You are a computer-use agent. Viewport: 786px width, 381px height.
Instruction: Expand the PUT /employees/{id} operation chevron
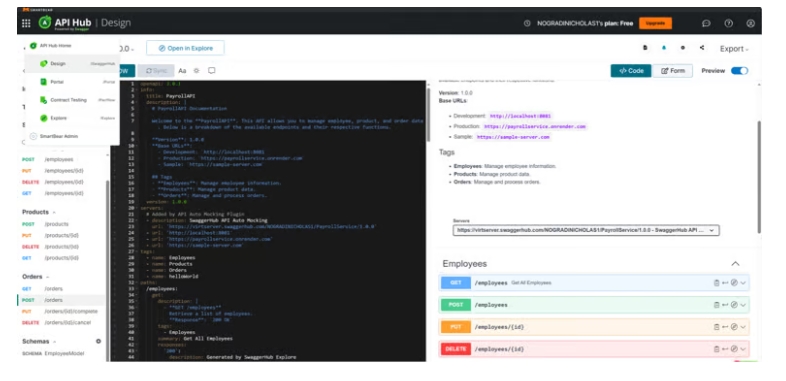pyautogui.click(x=743, y=327)
